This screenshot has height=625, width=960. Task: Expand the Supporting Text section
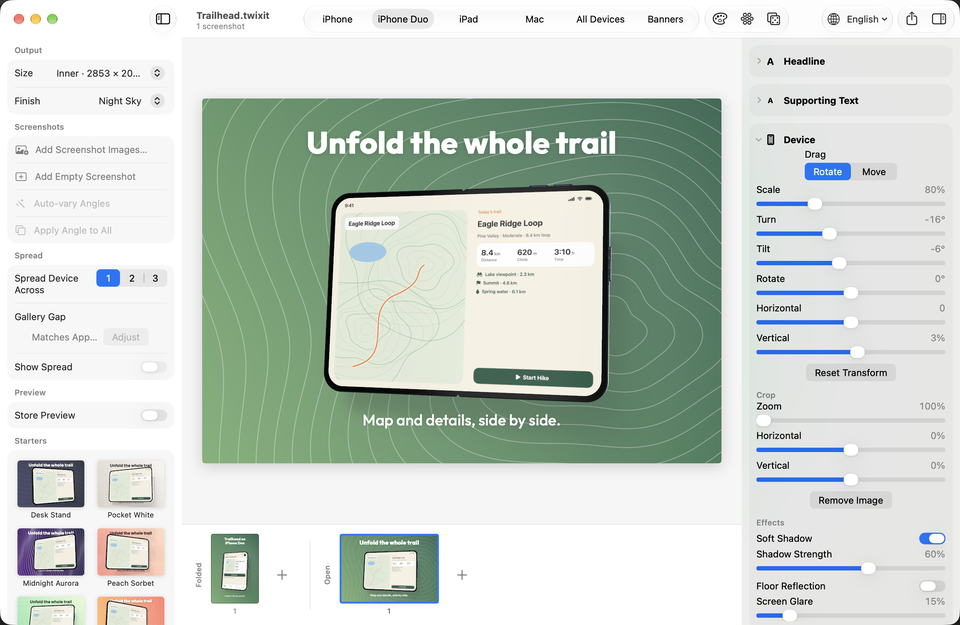759,100
